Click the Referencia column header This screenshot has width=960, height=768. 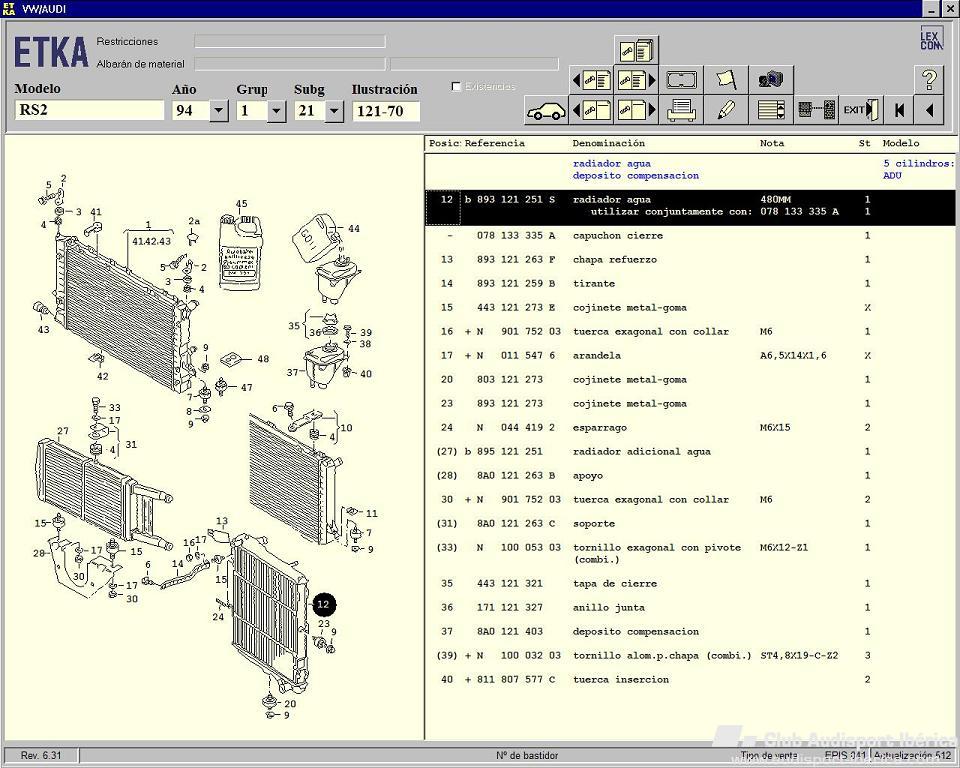495,143
